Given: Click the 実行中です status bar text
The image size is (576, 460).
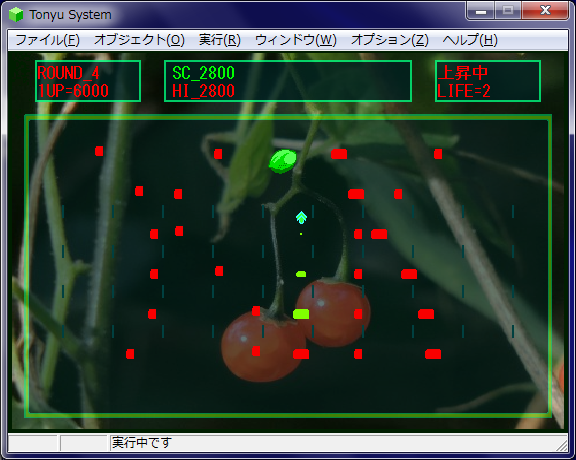Looking at the screenshot, I should click(142, 443).
